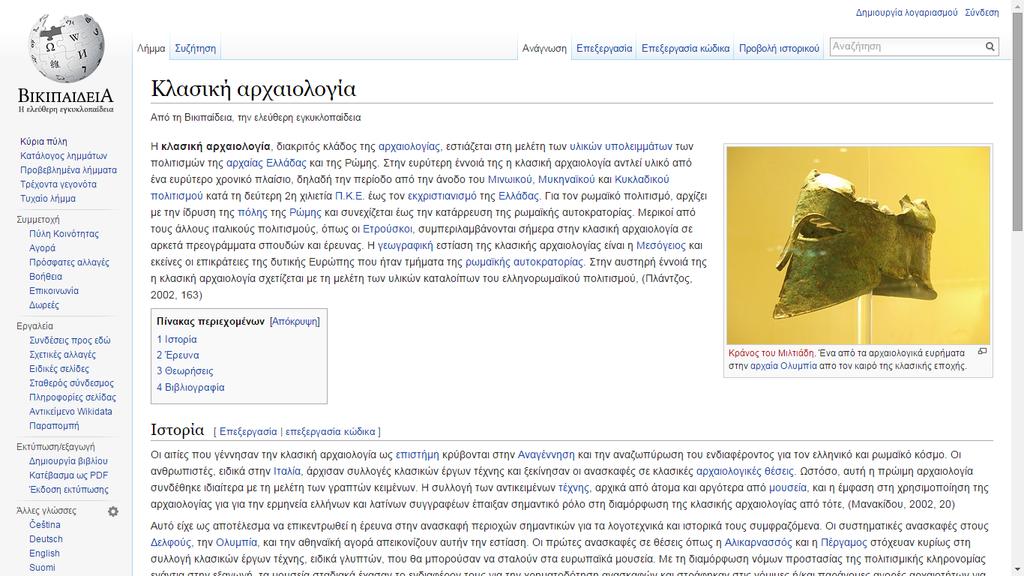The image size is (1024, 576).
Task: Open the Επεξεργασία κώδικα tab
Action: (x=685, y=48)
